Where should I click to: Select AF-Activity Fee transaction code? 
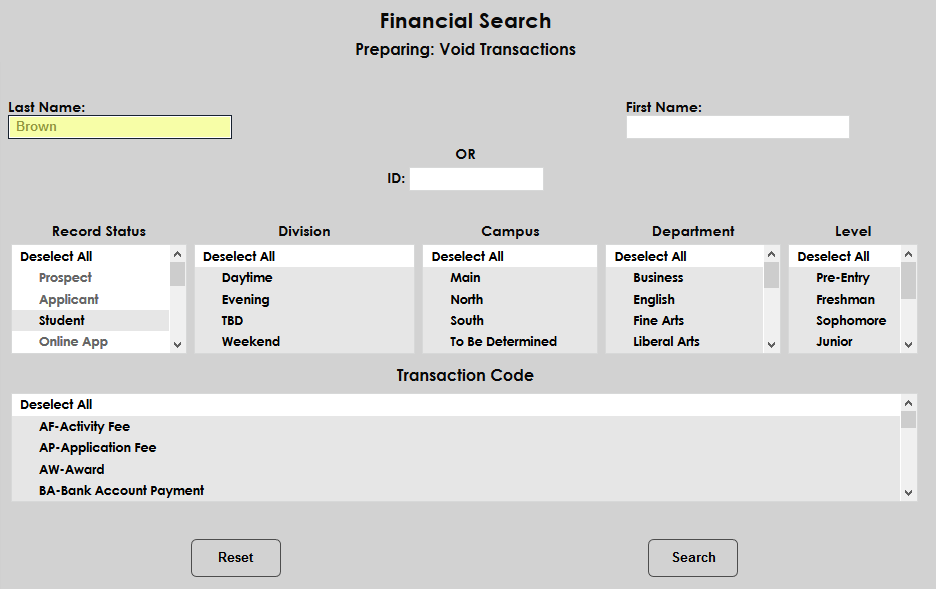coord(85,427)
